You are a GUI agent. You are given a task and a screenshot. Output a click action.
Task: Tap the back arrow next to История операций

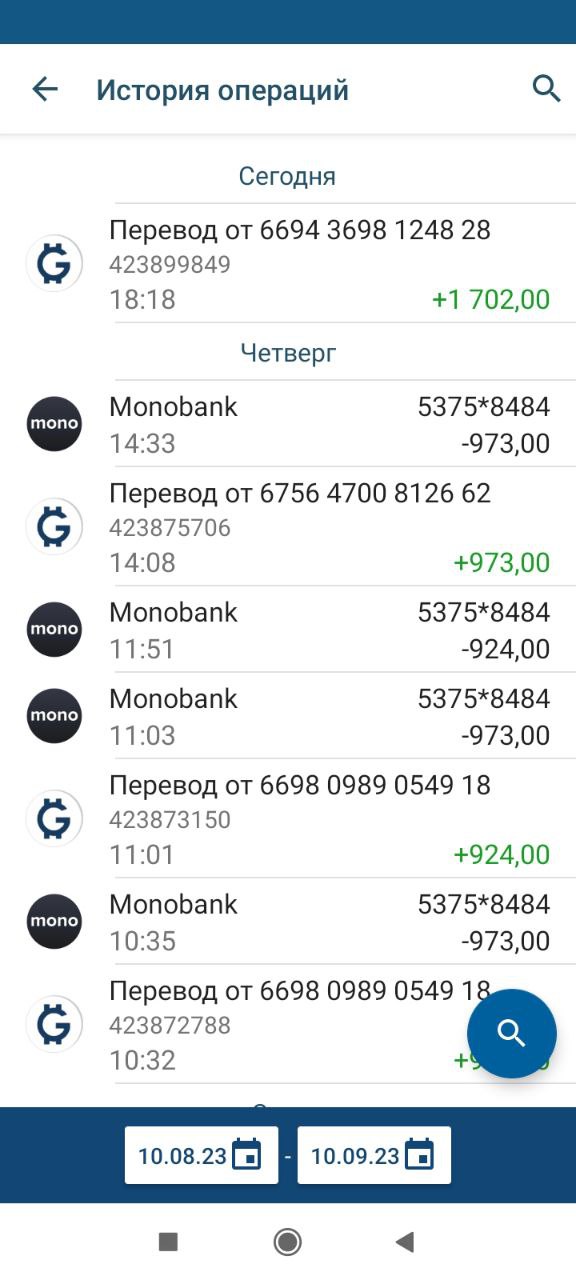pos(45,89)
